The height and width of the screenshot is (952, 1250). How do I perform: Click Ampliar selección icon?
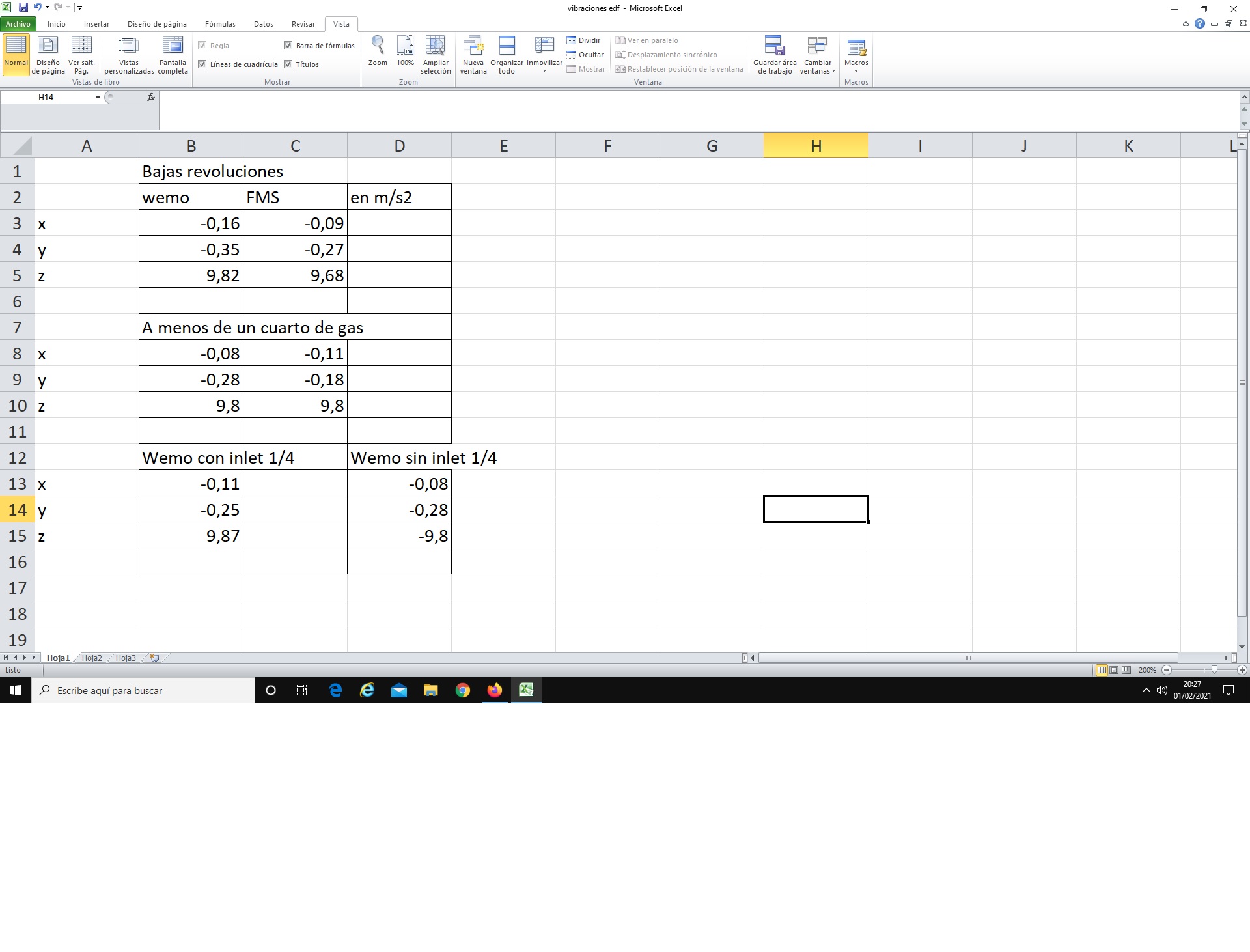pyautogui.click(x=435, y=46)
